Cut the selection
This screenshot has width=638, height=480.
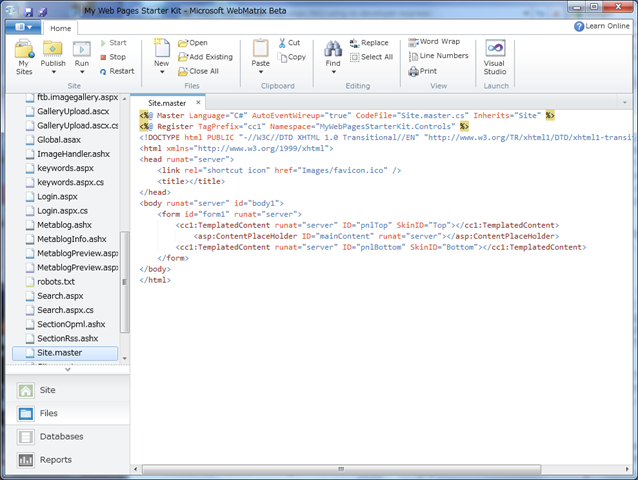tap(289, 43)
